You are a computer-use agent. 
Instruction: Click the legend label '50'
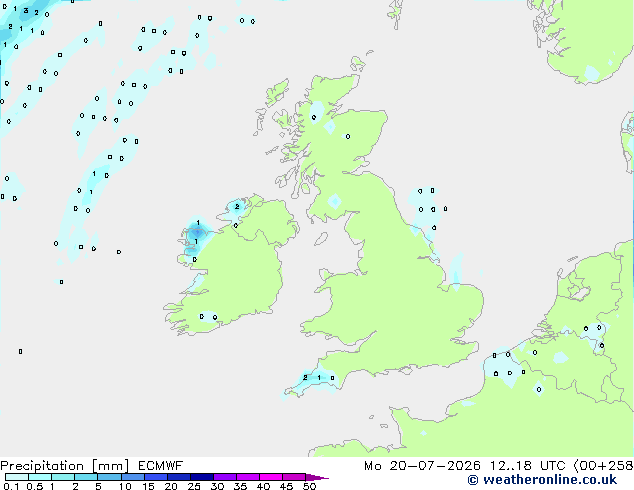coord(309,486)
